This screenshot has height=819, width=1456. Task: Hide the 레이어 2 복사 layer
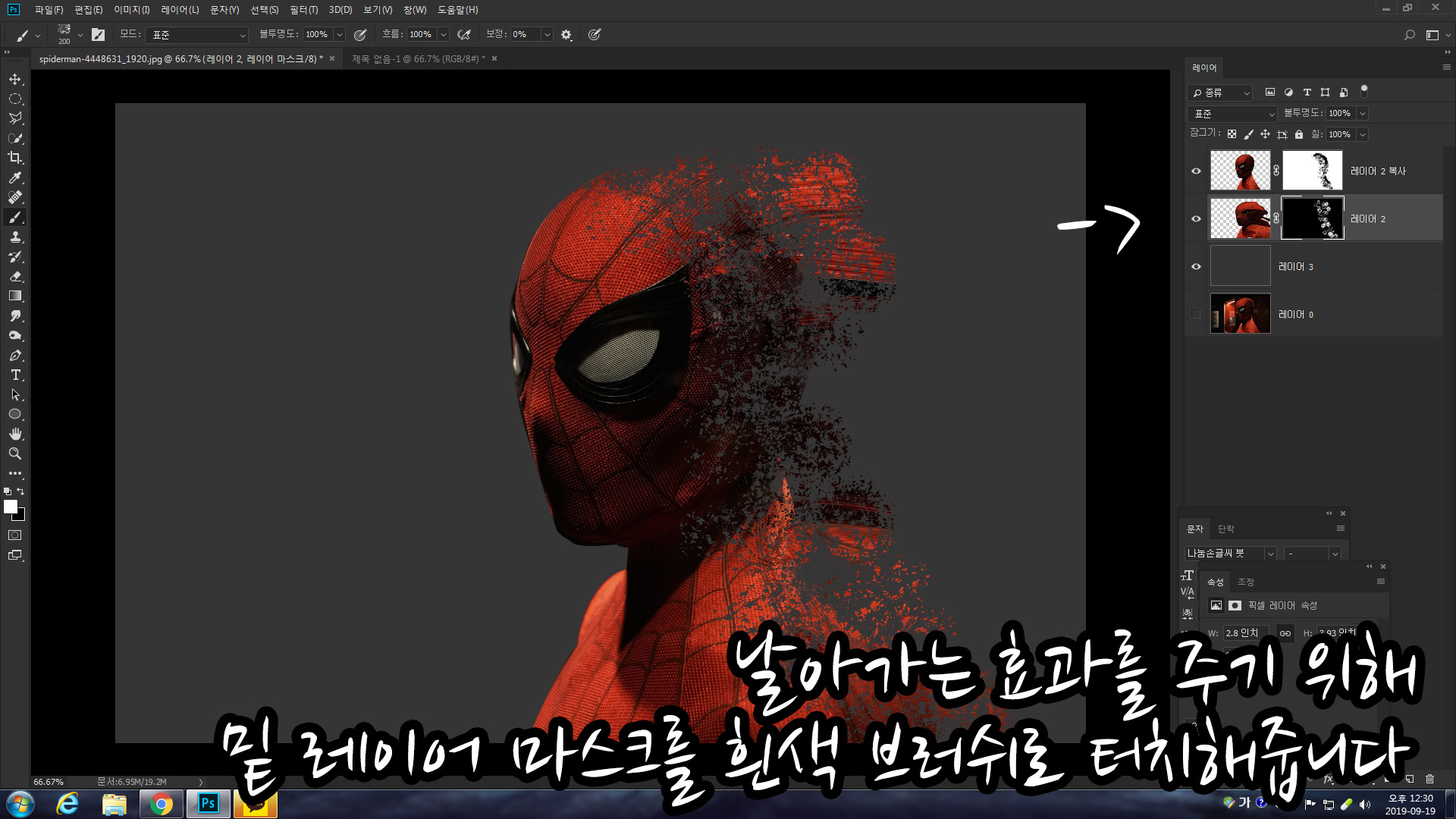(x=1196, y=171)
